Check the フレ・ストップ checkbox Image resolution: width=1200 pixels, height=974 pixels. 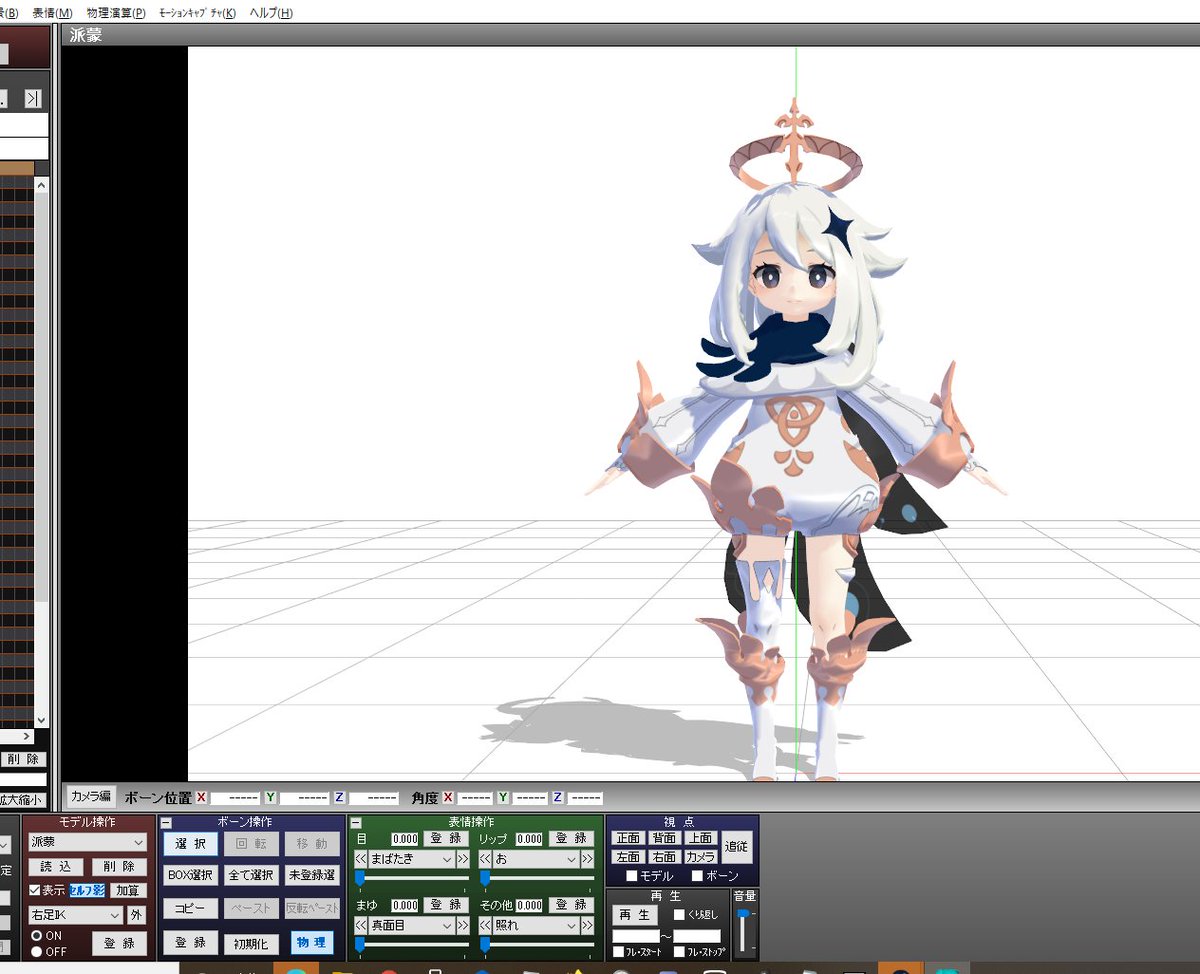680,952
